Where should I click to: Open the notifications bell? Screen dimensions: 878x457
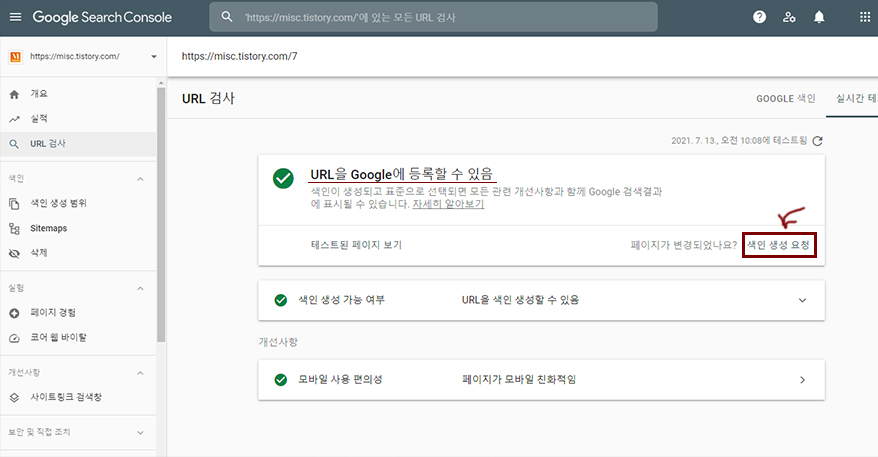click(x=819, y=17)
